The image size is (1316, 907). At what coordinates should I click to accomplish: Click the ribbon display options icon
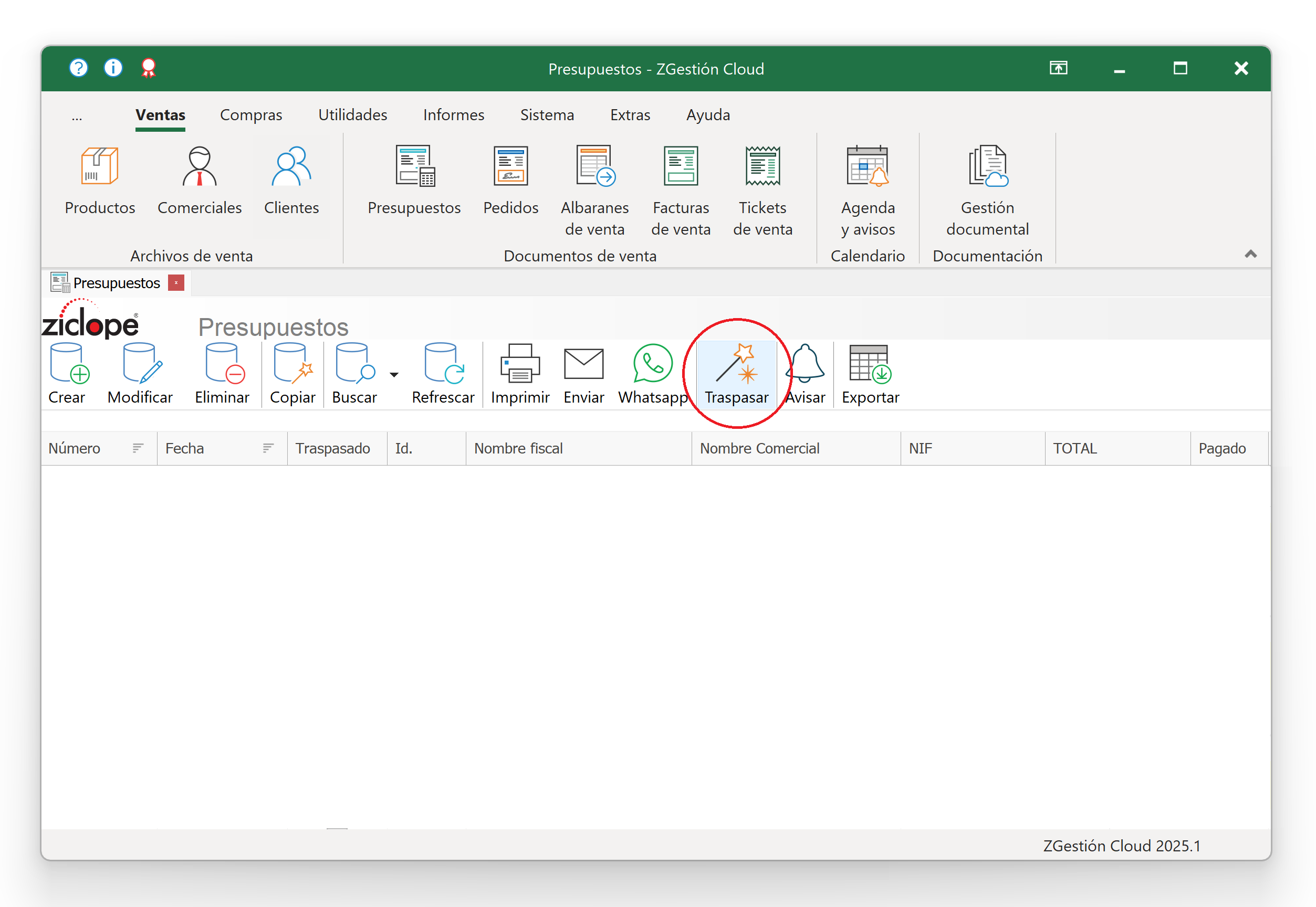coord(1059,68)
